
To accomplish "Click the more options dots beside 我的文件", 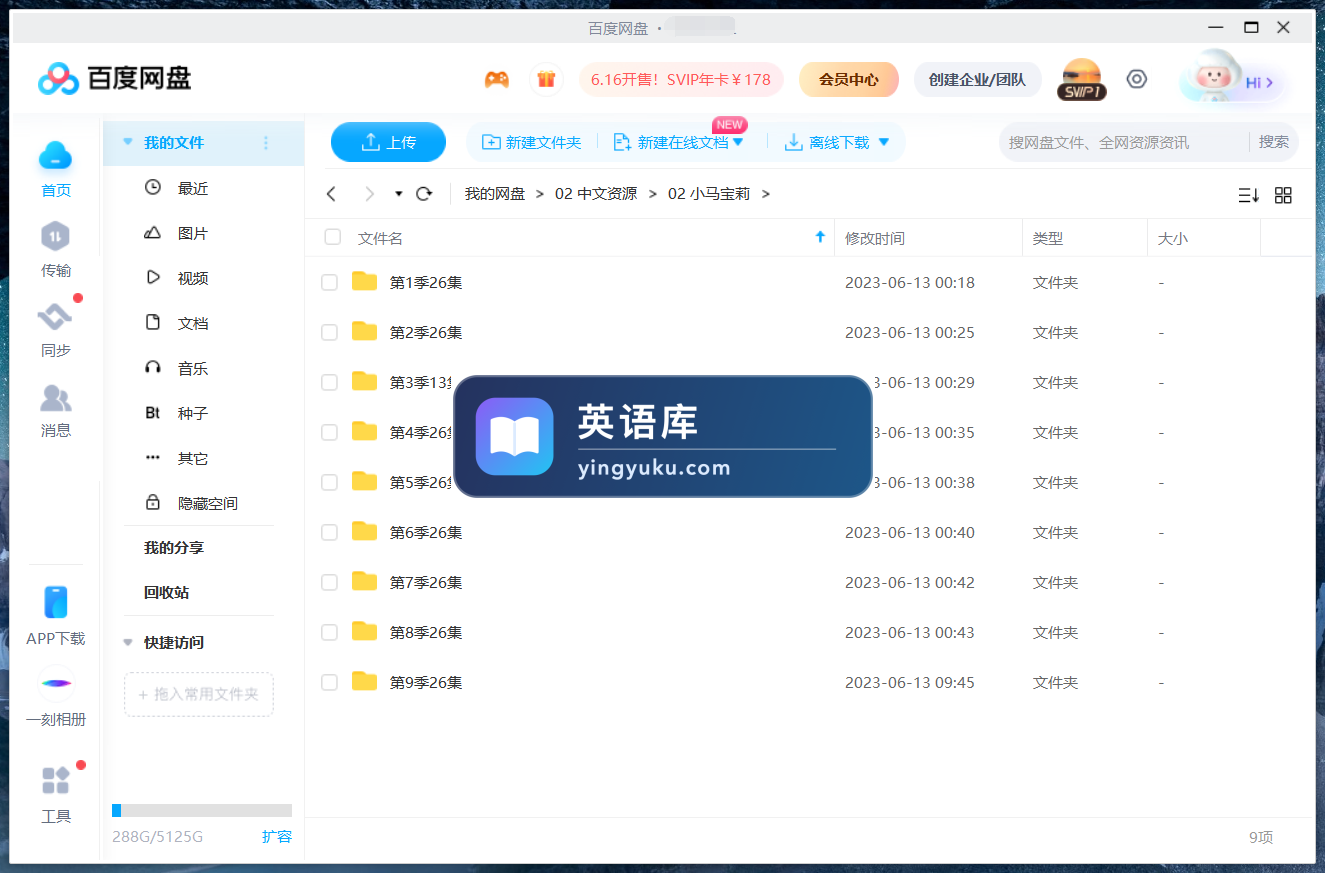I will pyautogui.click(x=266, y=143).
